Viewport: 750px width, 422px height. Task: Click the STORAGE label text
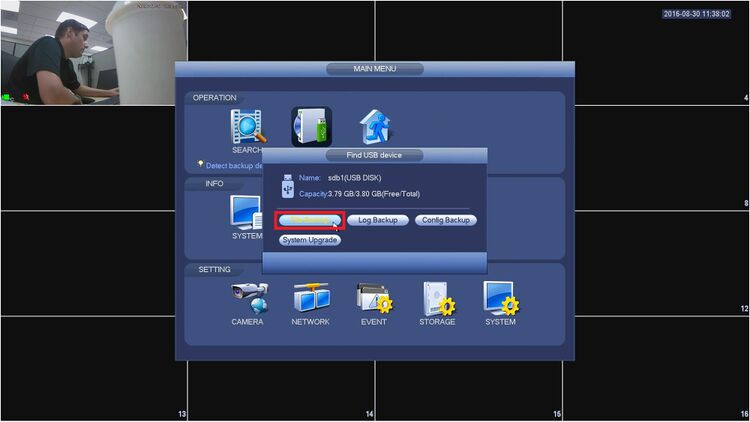coord(437,322)
